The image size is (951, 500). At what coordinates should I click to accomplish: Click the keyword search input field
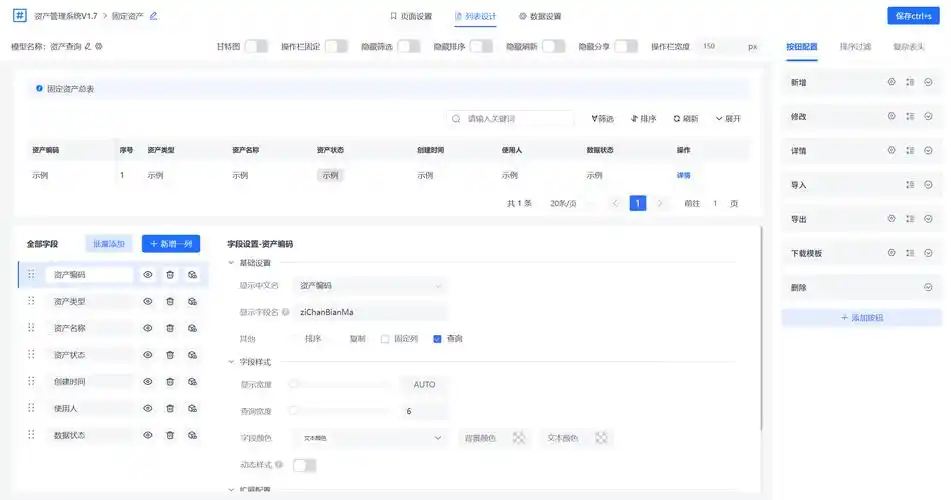click(510, 118)
